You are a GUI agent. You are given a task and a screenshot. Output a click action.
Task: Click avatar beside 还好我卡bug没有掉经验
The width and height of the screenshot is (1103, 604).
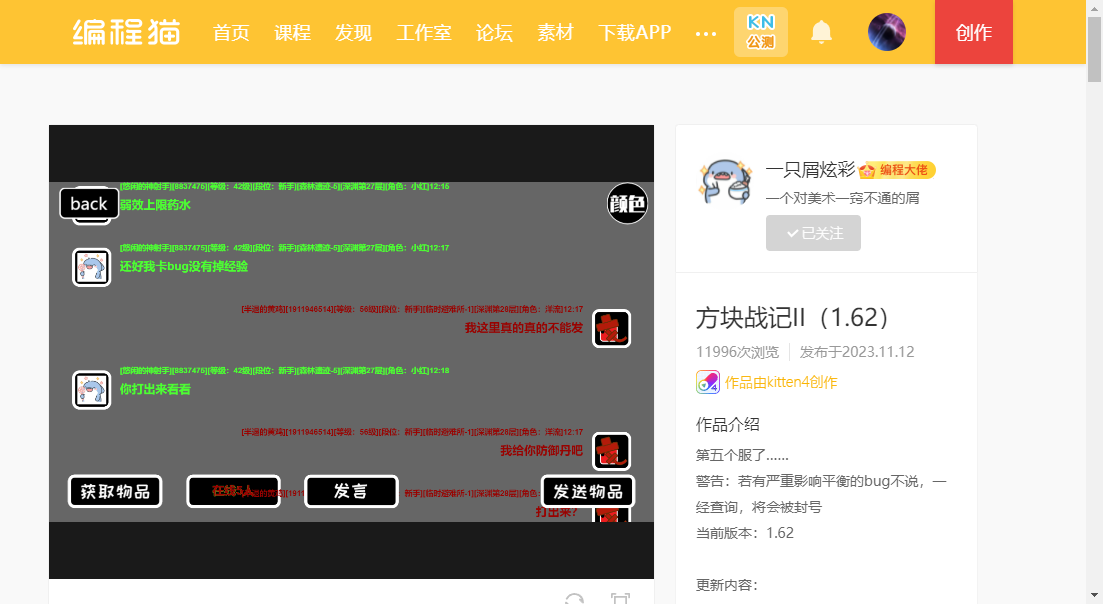point(91,267)
